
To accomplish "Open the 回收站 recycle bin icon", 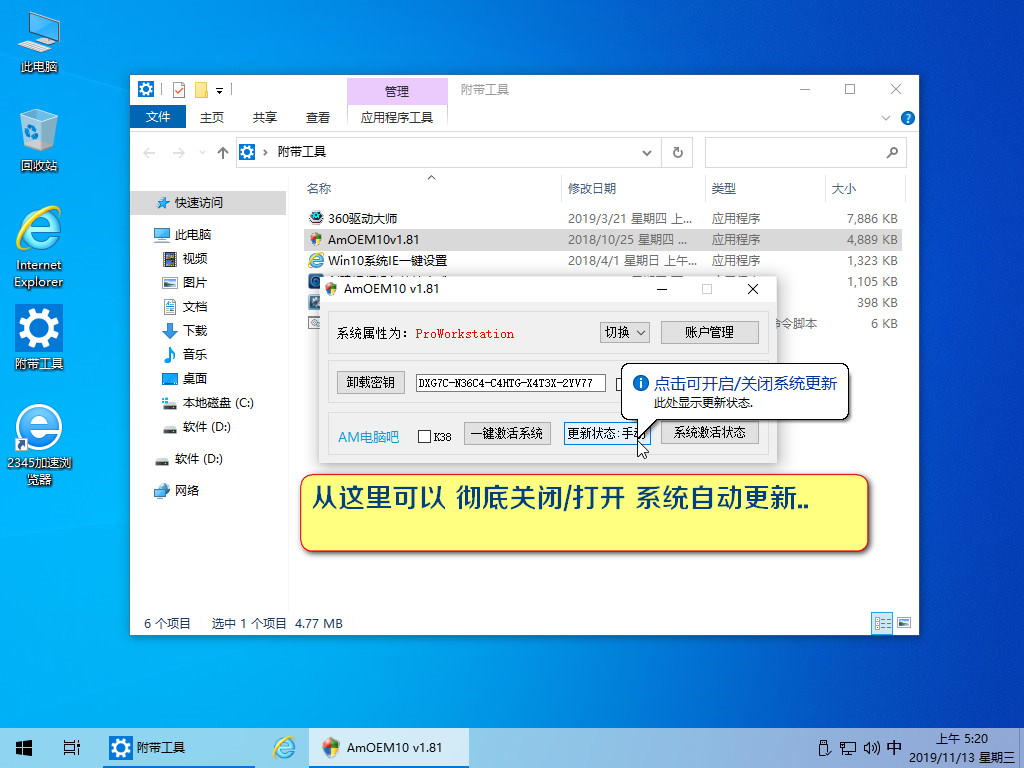I will [39, 140].
